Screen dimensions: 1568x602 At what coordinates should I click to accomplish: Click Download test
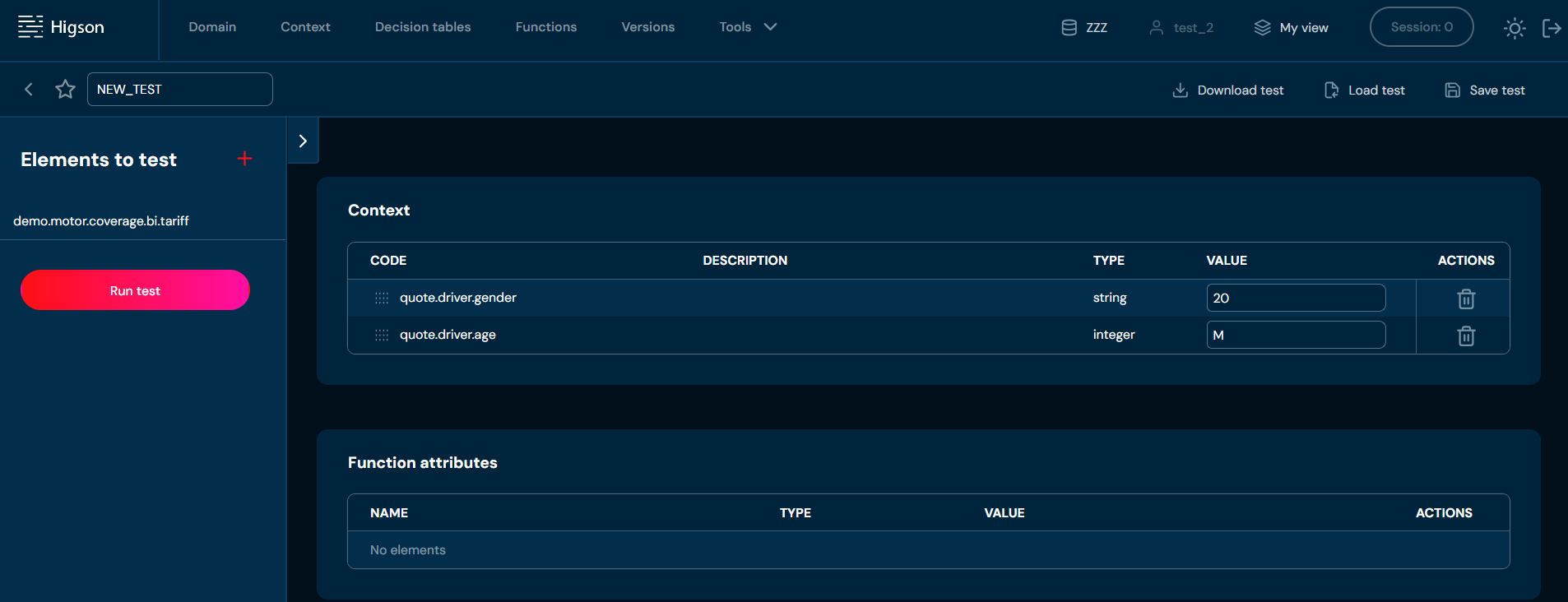coord(1227,90)
